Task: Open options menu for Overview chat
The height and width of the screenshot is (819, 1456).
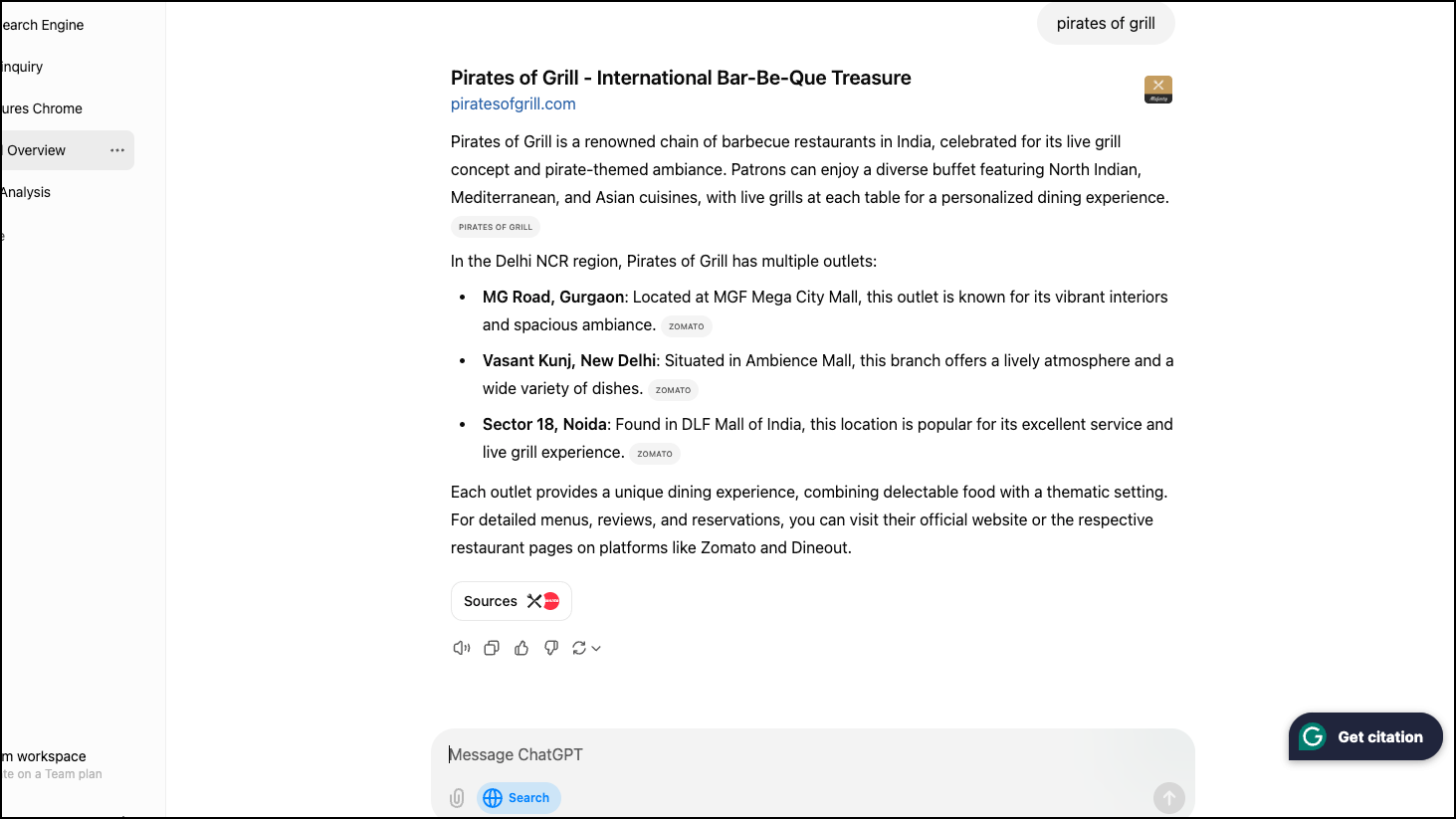Action: (x=117, y=150)
